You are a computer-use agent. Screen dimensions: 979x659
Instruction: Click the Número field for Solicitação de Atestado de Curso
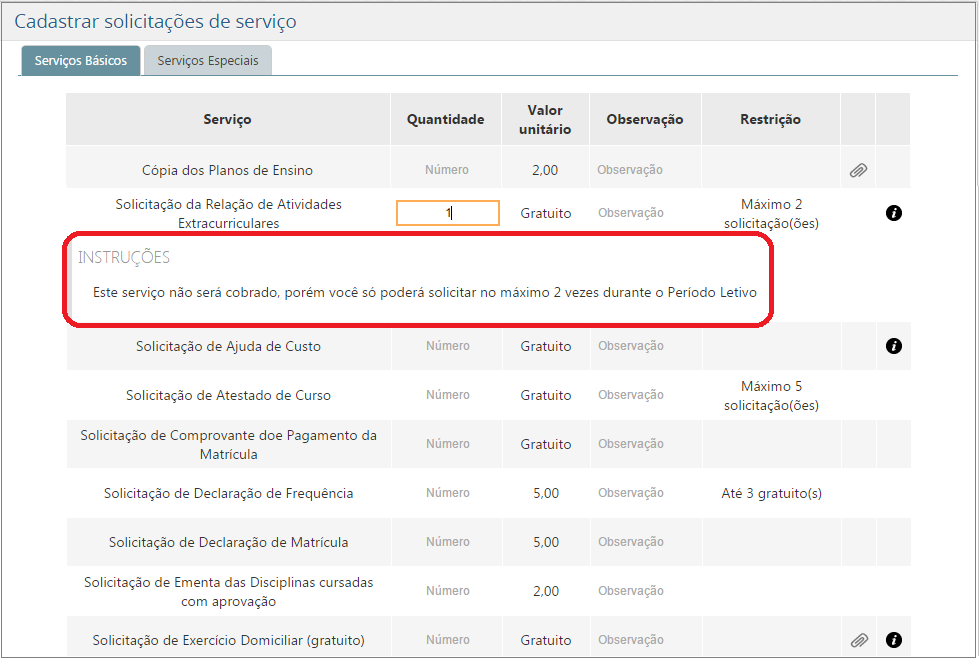(x=446, y=394)
